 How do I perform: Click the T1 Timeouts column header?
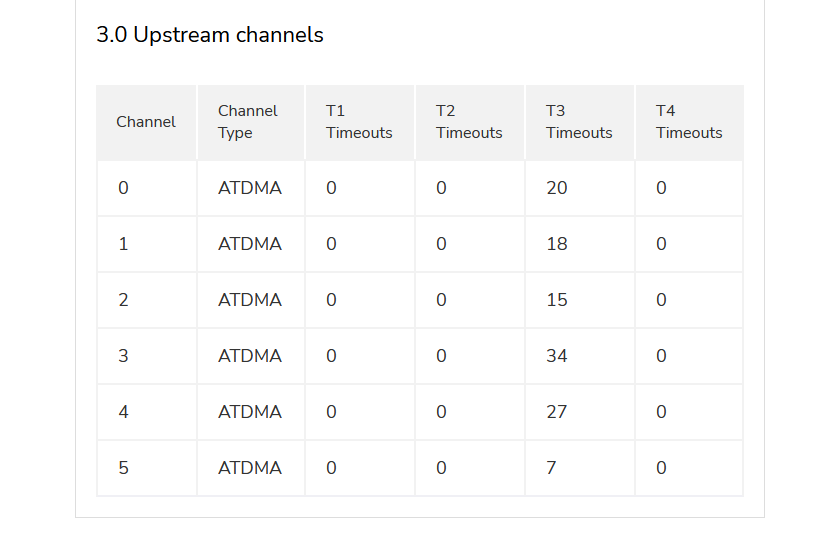pos(359,122)
